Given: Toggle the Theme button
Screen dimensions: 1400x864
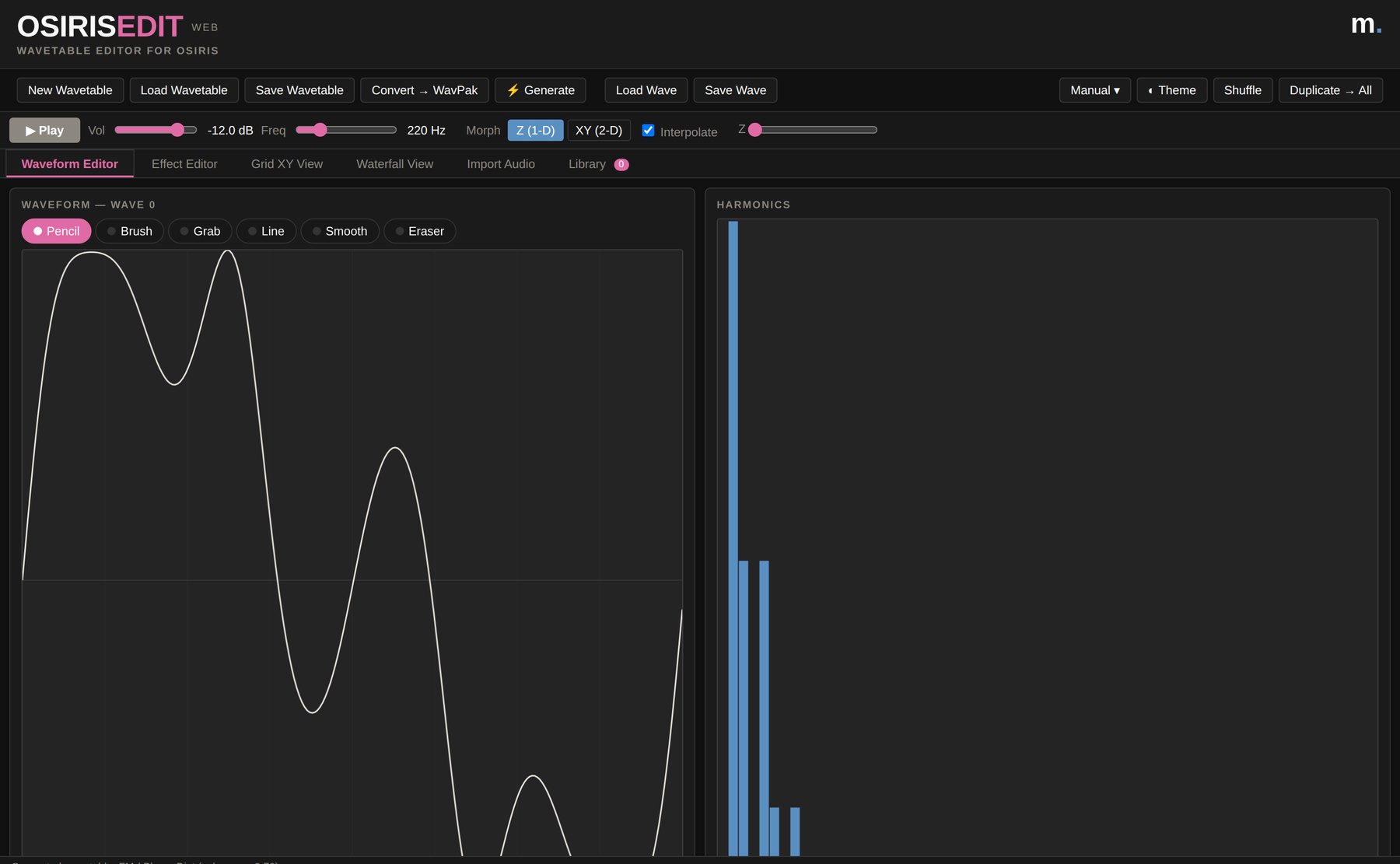Looking at the screenshot, I should click(1172, 90).
